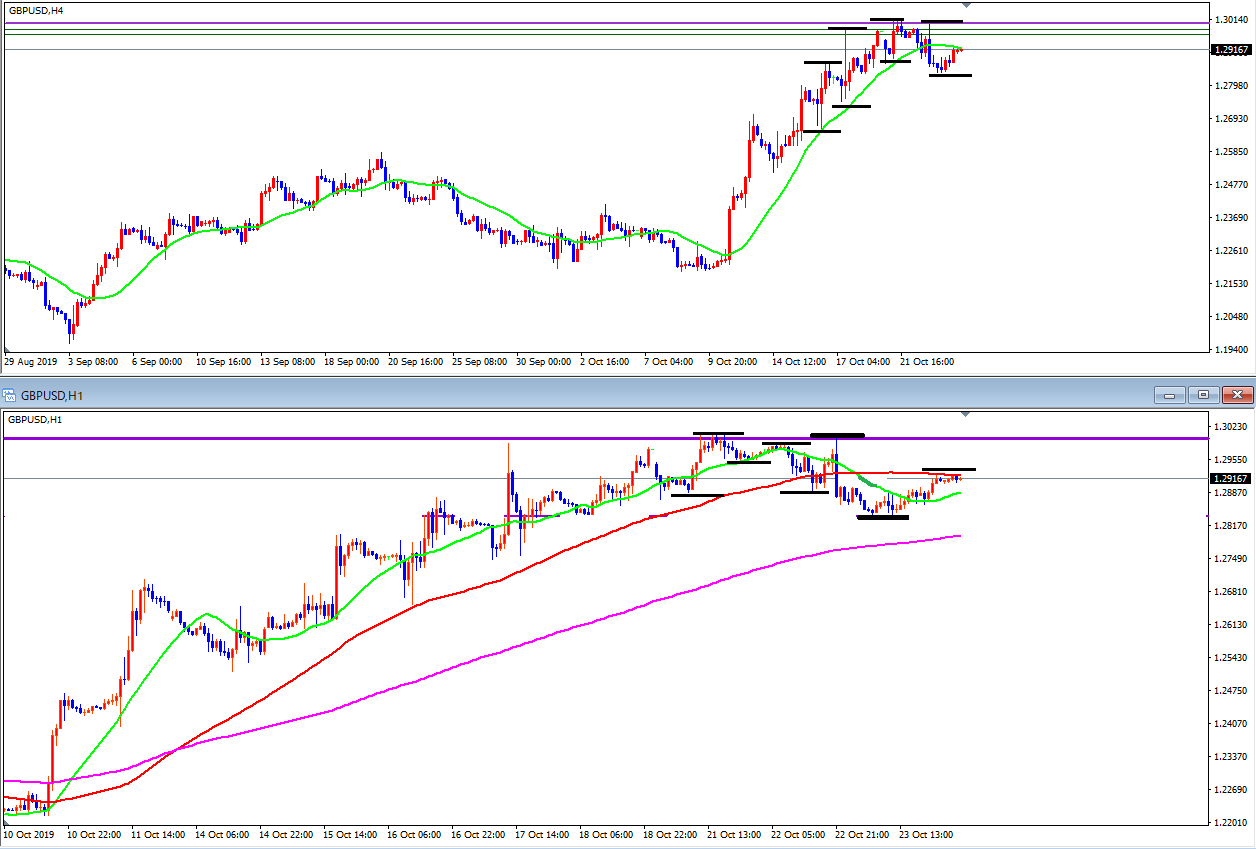The height and width of the screenshot is (849, 1256).
Task: Click the 1.26810 price level
Action: point(1230,592)
